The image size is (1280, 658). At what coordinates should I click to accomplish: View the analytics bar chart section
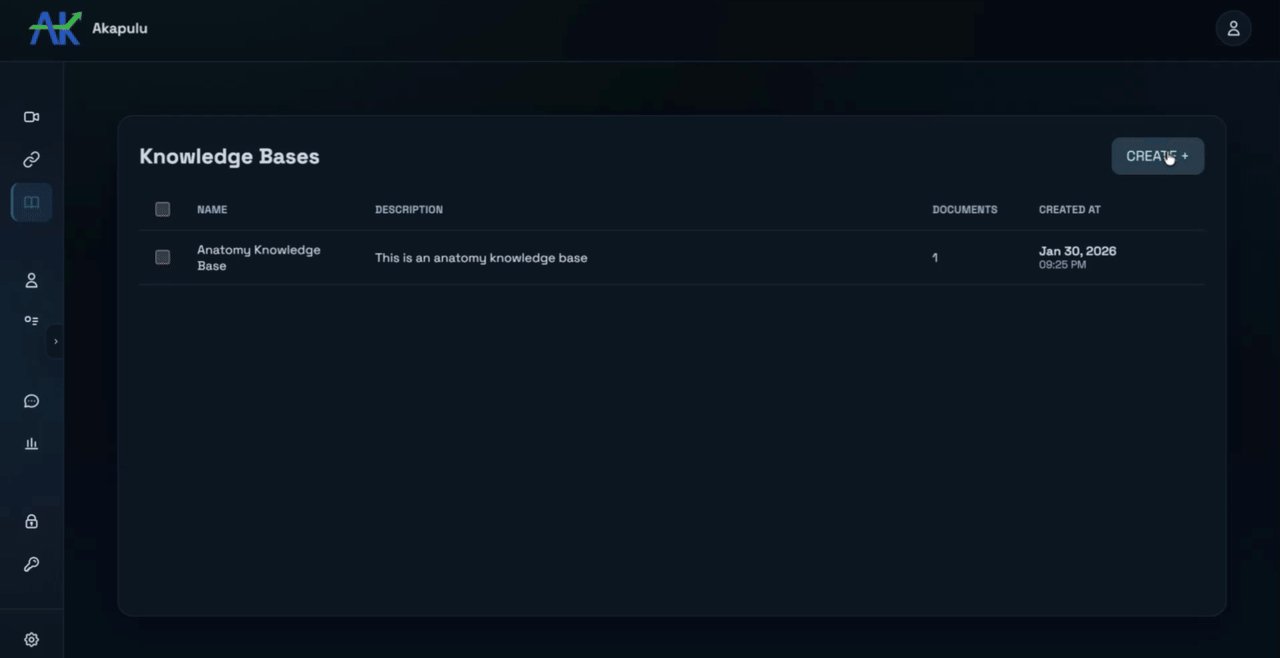(x=31, y=443)
